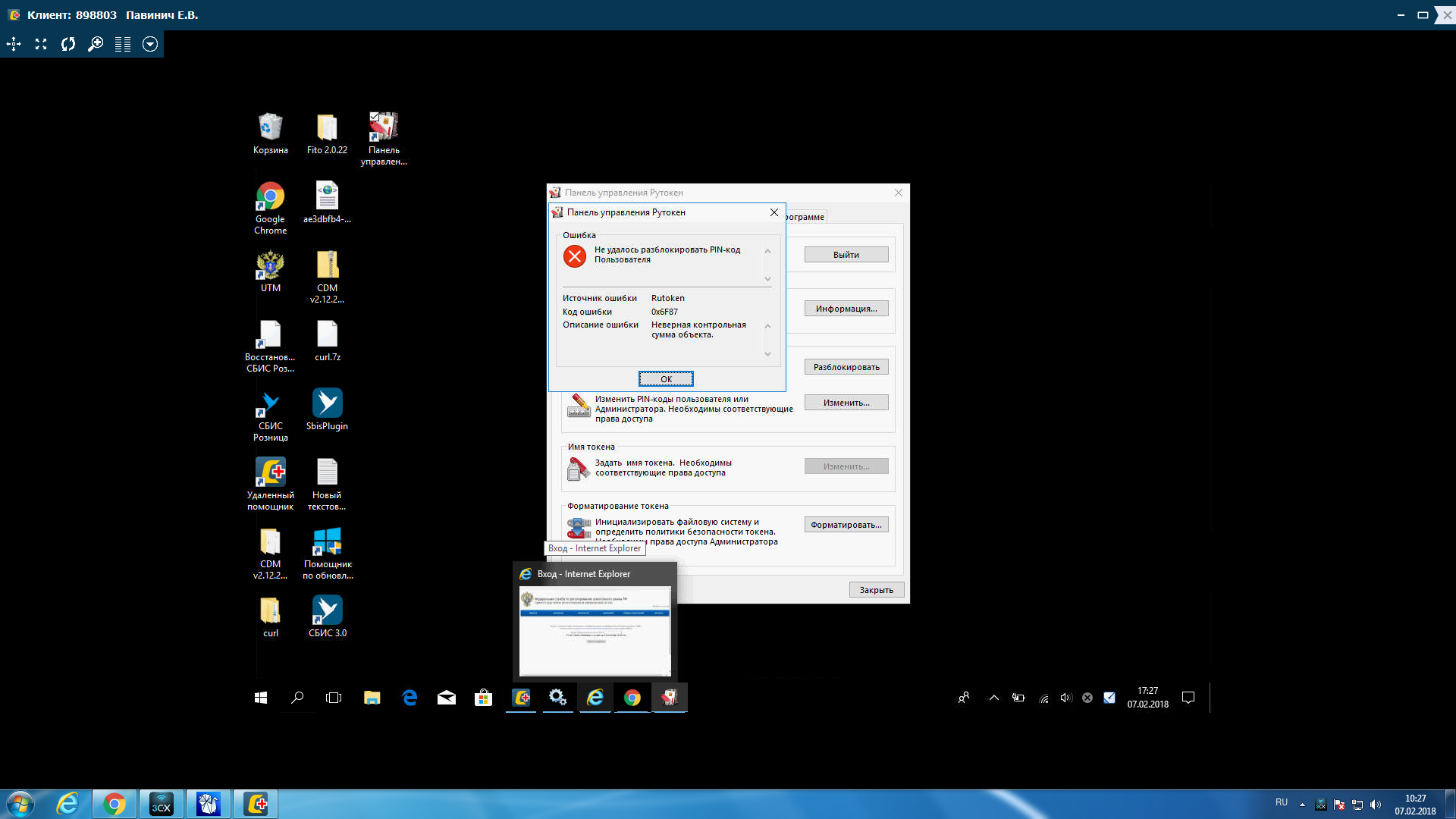Click the Форматировать... button
This screenshot has width=1456, height=819.
[846, 525]
